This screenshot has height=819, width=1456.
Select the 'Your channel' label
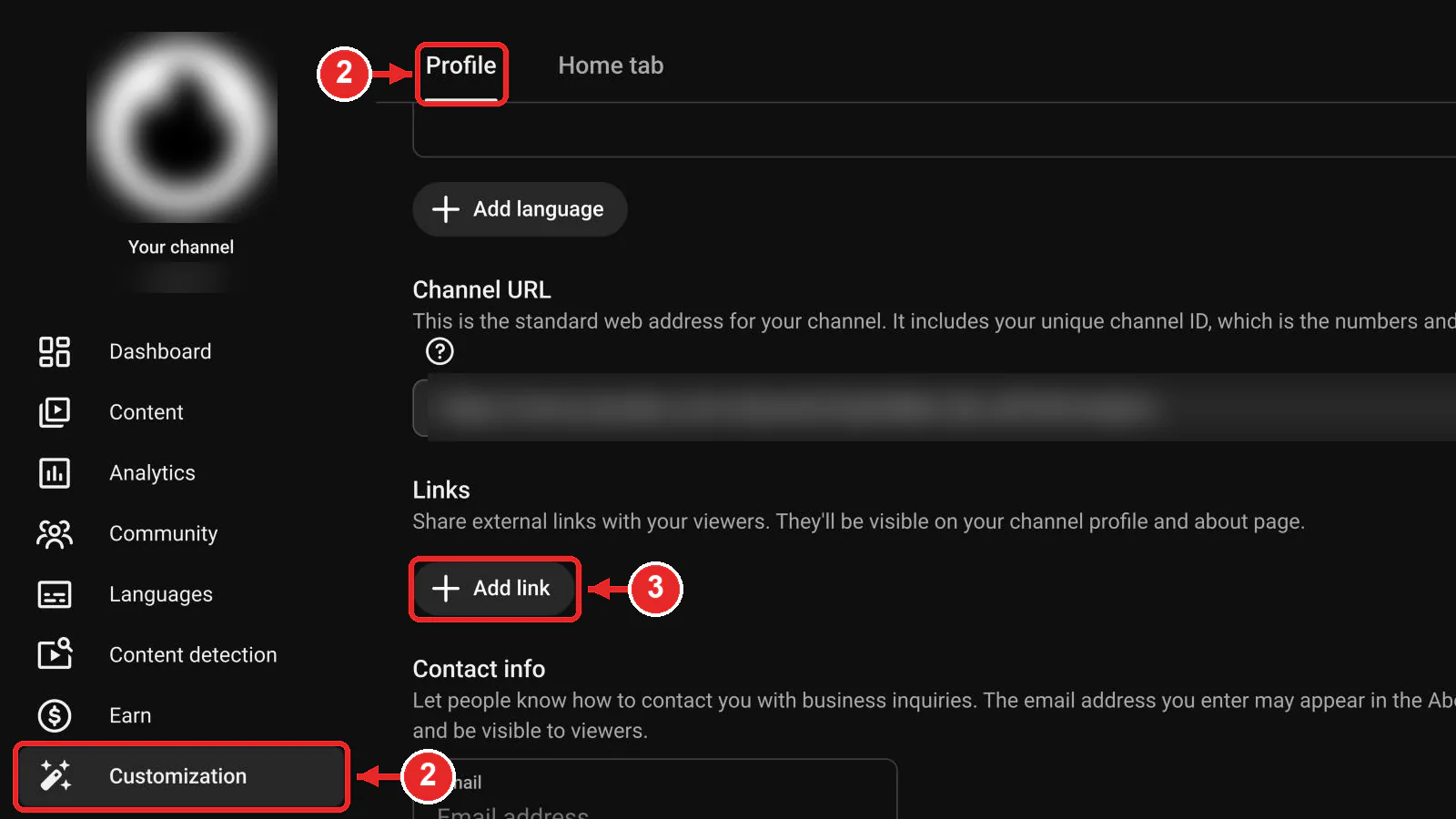(x=181, y=248)
